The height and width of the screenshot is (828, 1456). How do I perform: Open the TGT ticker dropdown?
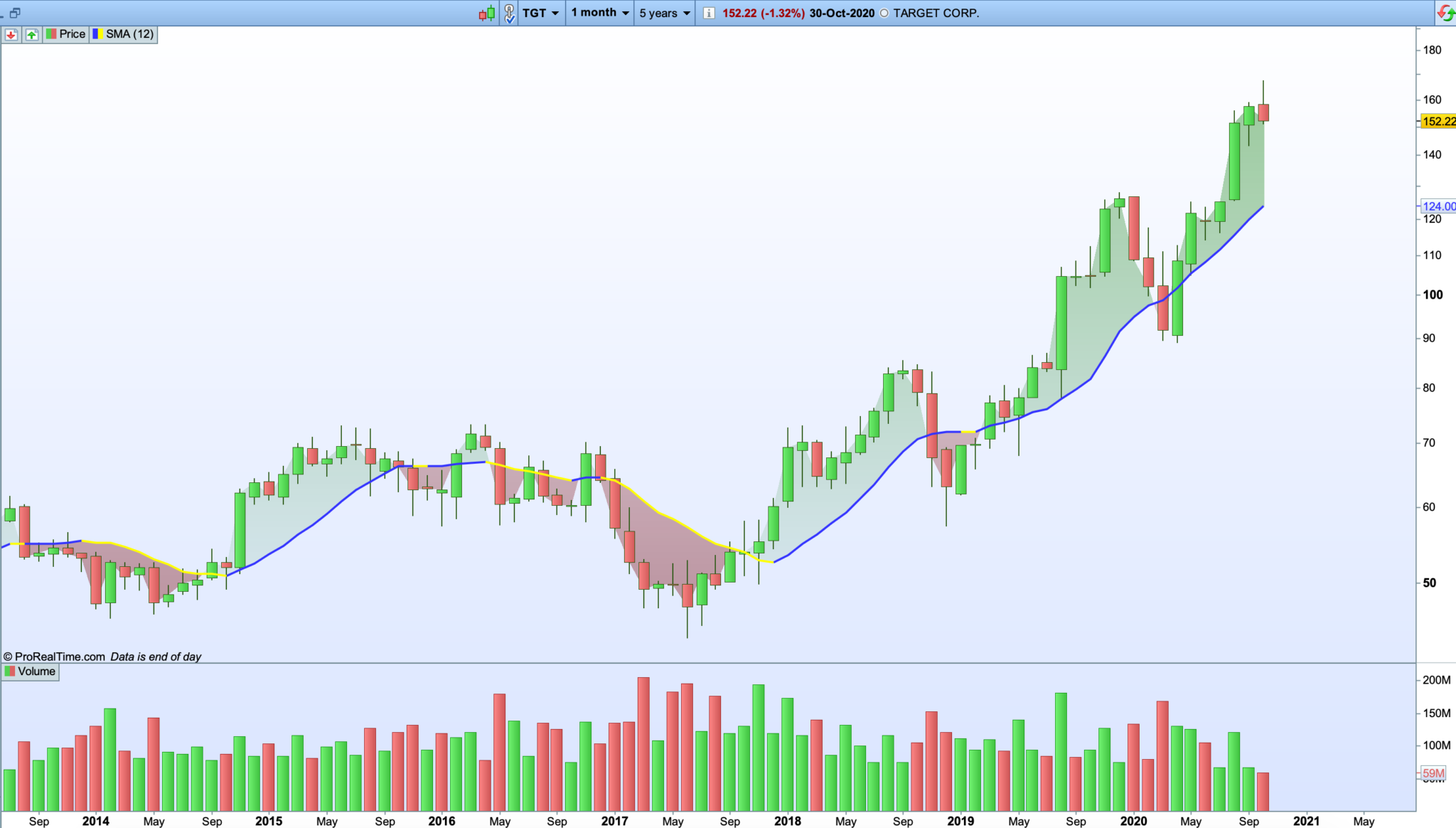pyautogui.click(x=541, y=13)
